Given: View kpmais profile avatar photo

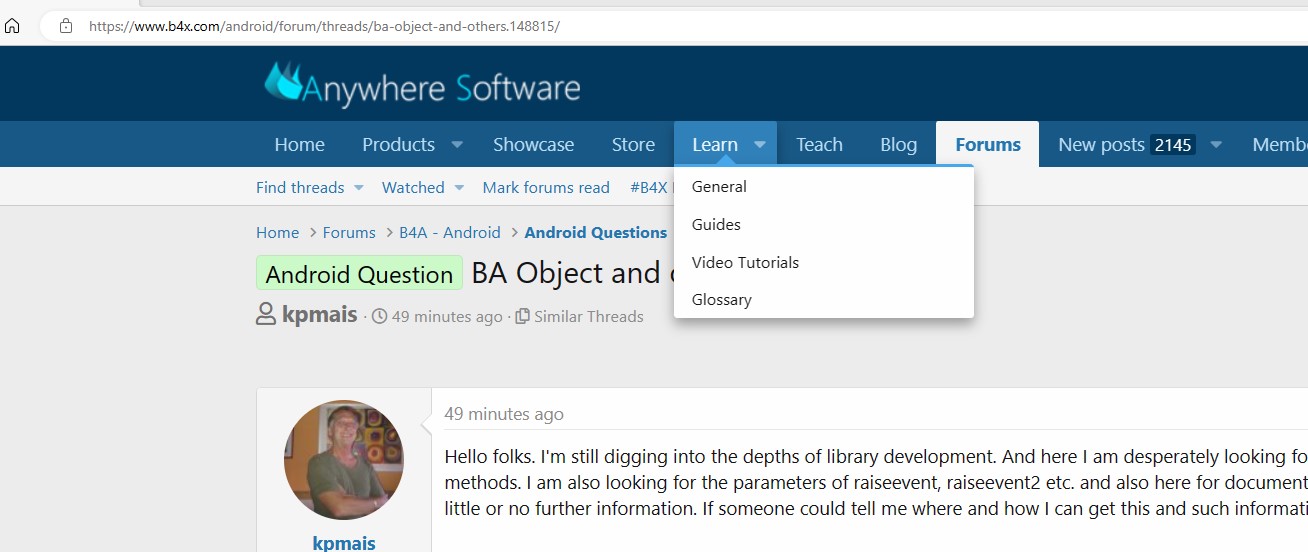Looking at the screenshot, I should coord(344,460).
